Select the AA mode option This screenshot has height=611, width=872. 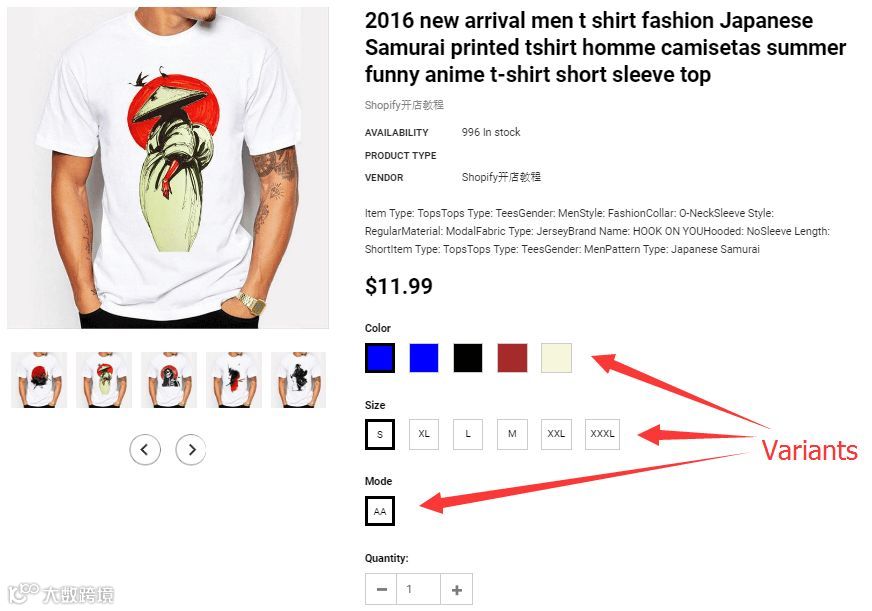click(x=380, y=511)
